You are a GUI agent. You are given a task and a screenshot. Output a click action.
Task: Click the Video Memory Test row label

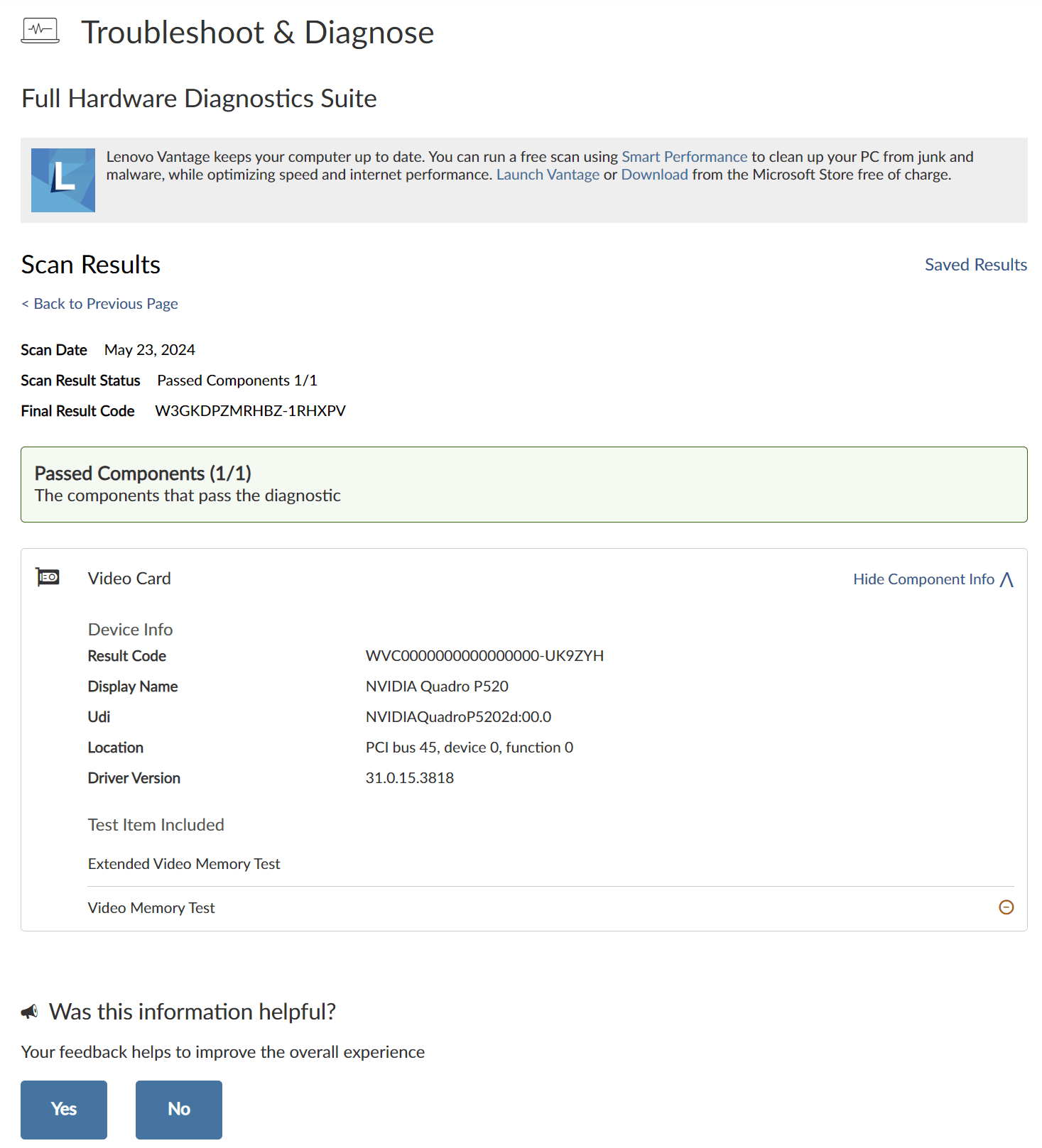[x=151, y=908]
